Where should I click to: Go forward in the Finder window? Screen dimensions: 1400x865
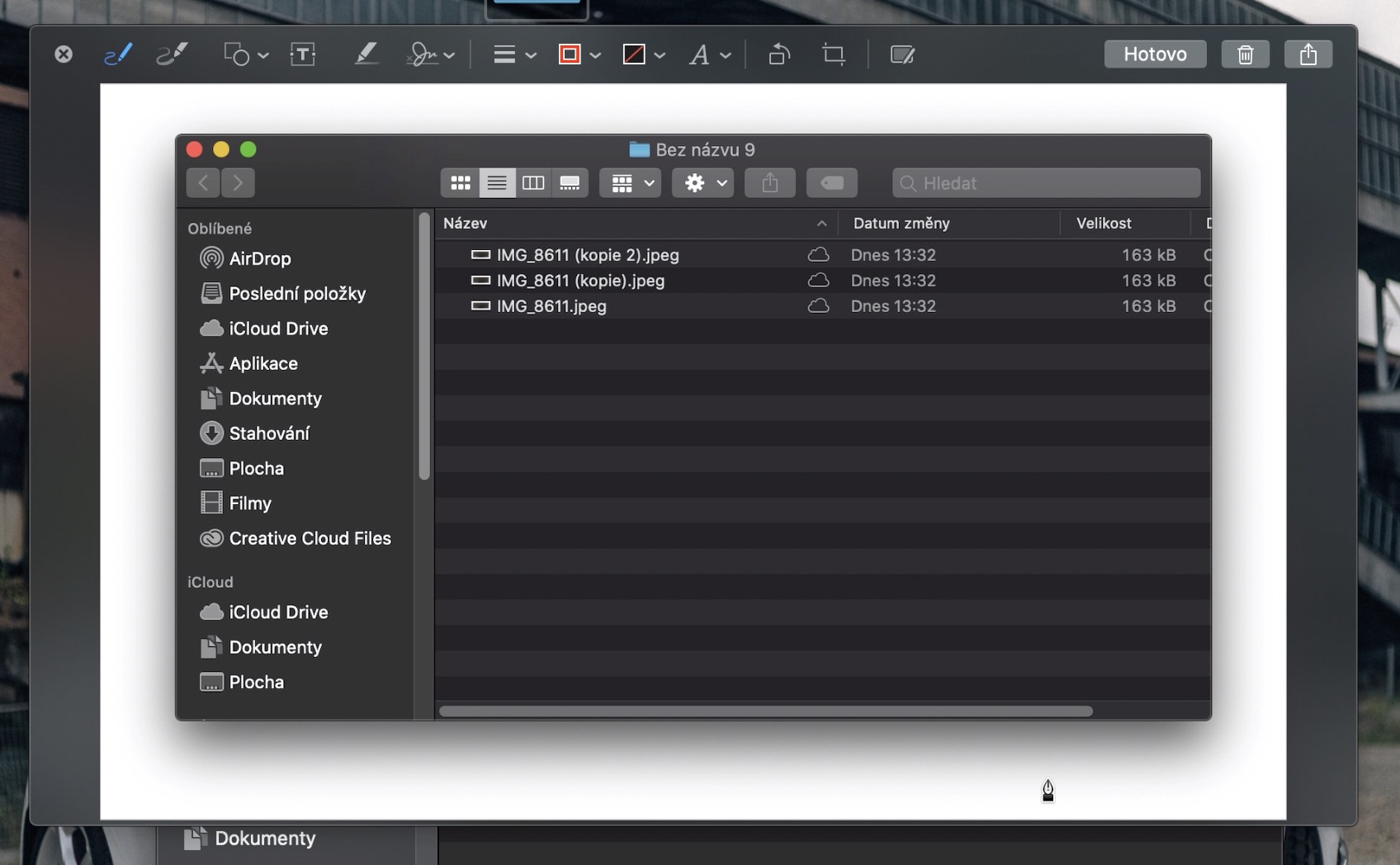[x=238, y=182]
